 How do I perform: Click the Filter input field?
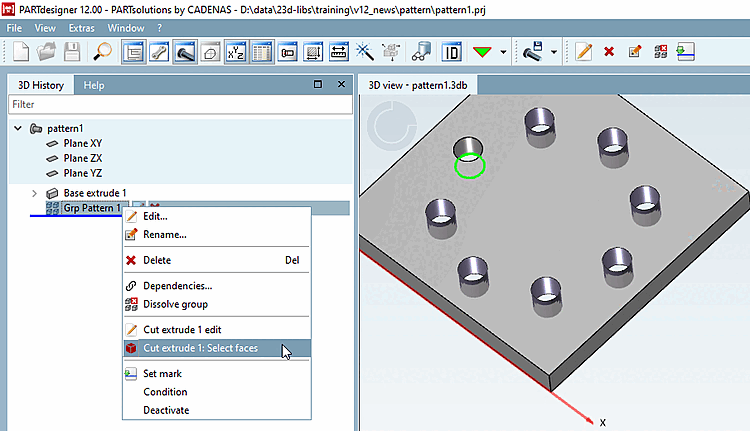[178, 104]
